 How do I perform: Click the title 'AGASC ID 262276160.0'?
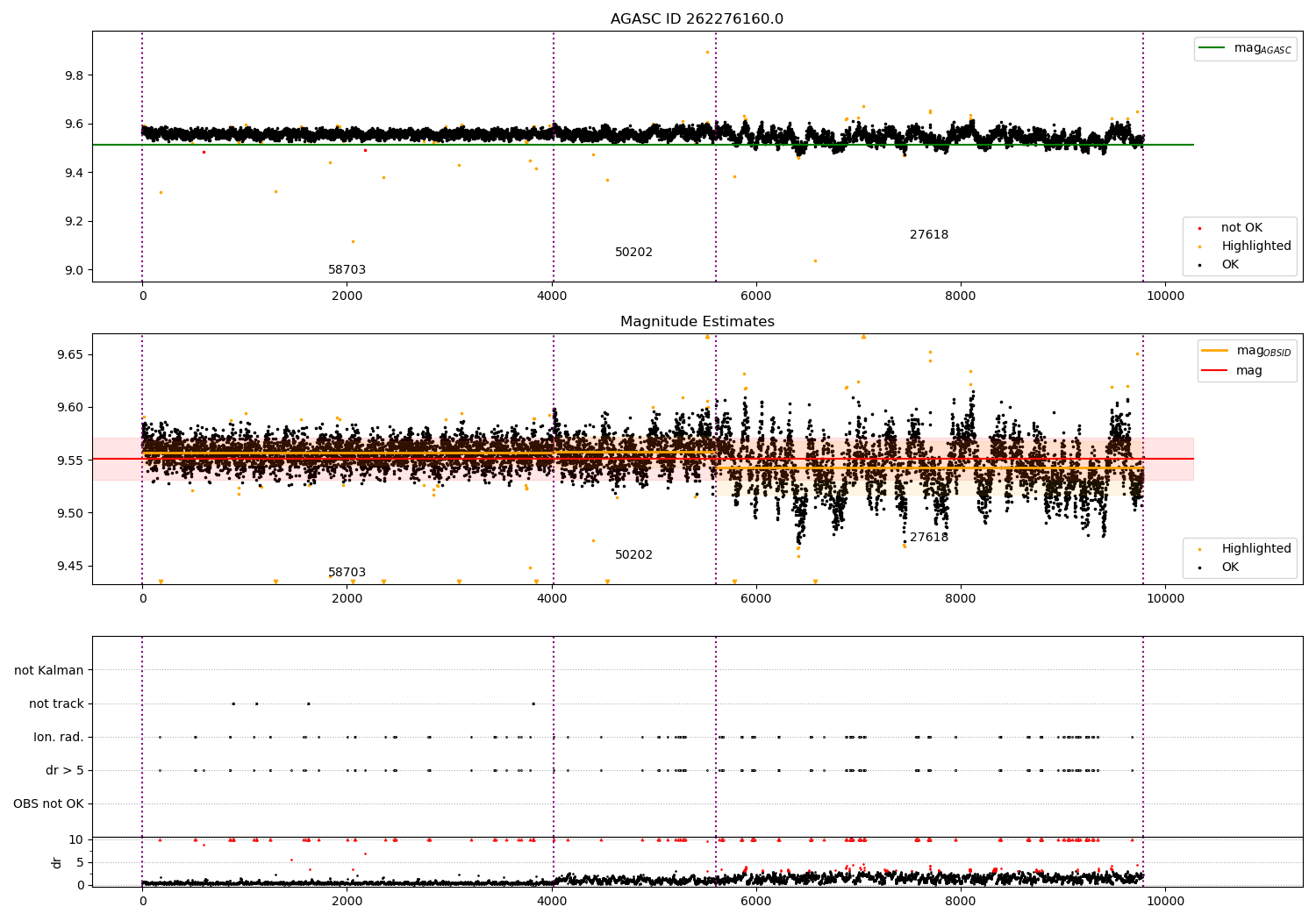point(697,19)
